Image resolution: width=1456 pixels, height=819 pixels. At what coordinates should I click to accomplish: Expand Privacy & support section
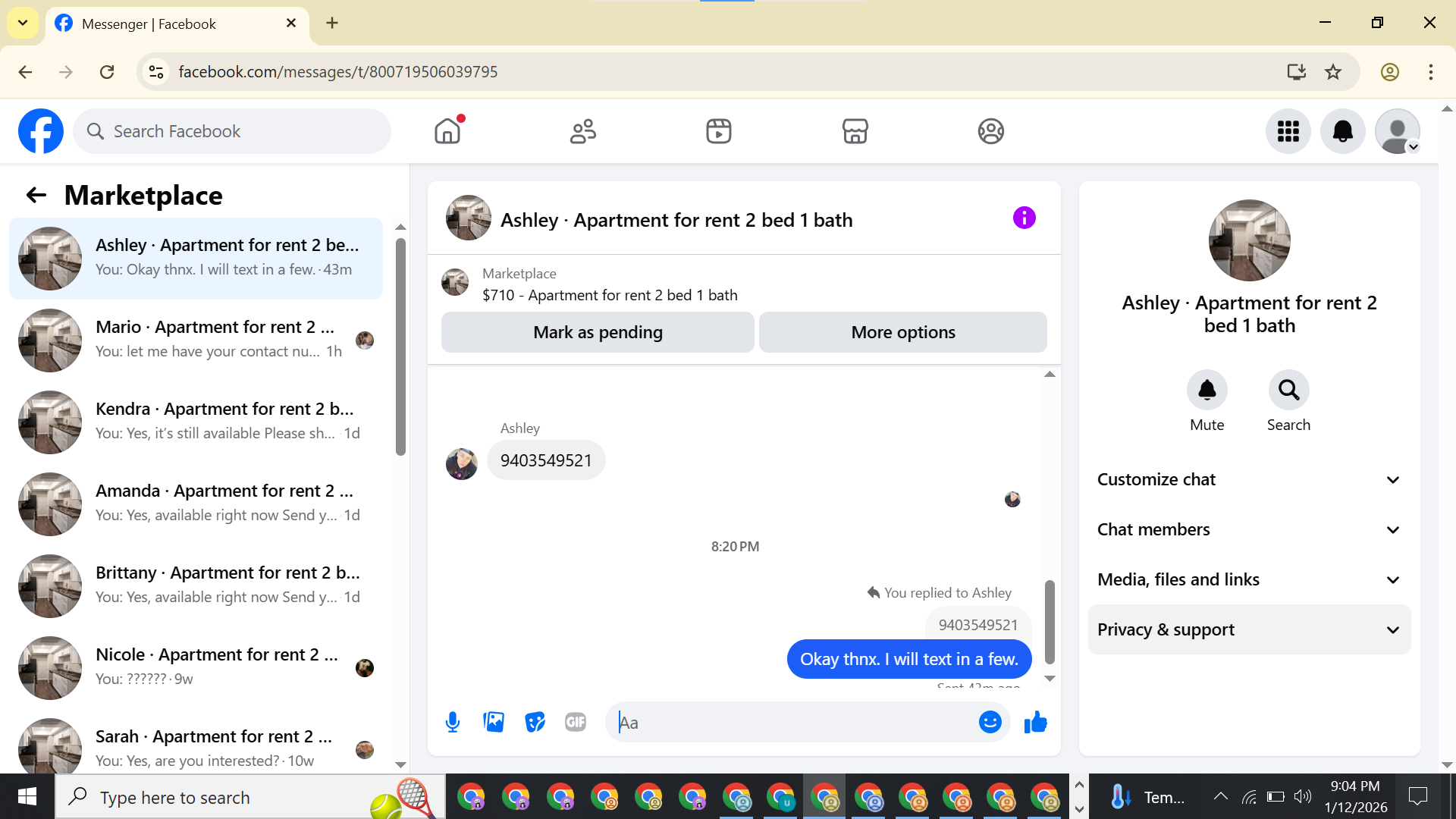(1249, 629)
